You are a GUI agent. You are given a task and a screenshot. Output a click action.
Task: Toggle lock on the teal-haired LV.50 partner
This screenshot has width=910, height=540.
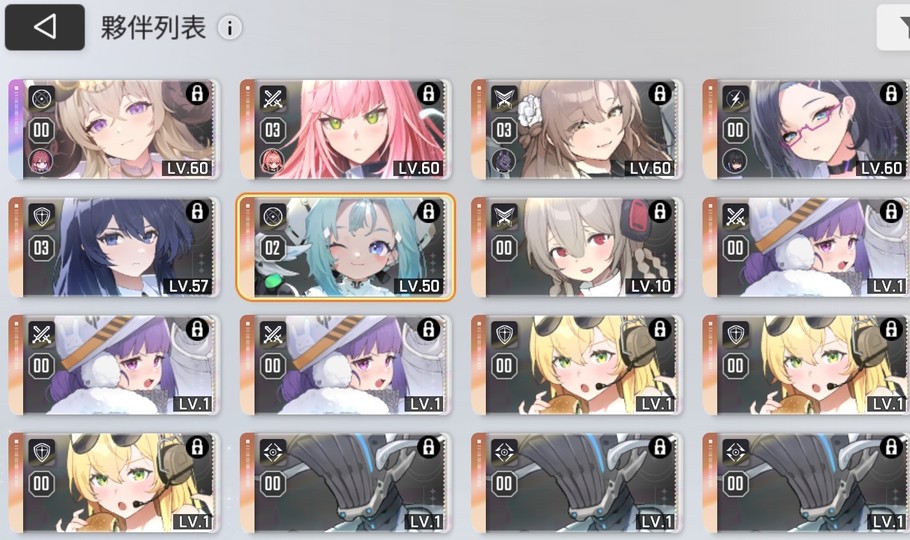click(428, 211)
